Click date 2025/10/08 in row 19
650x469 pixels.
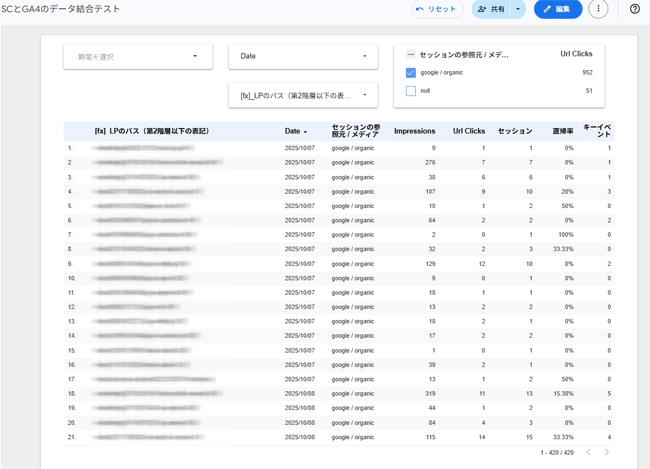(x=300, y=408)
